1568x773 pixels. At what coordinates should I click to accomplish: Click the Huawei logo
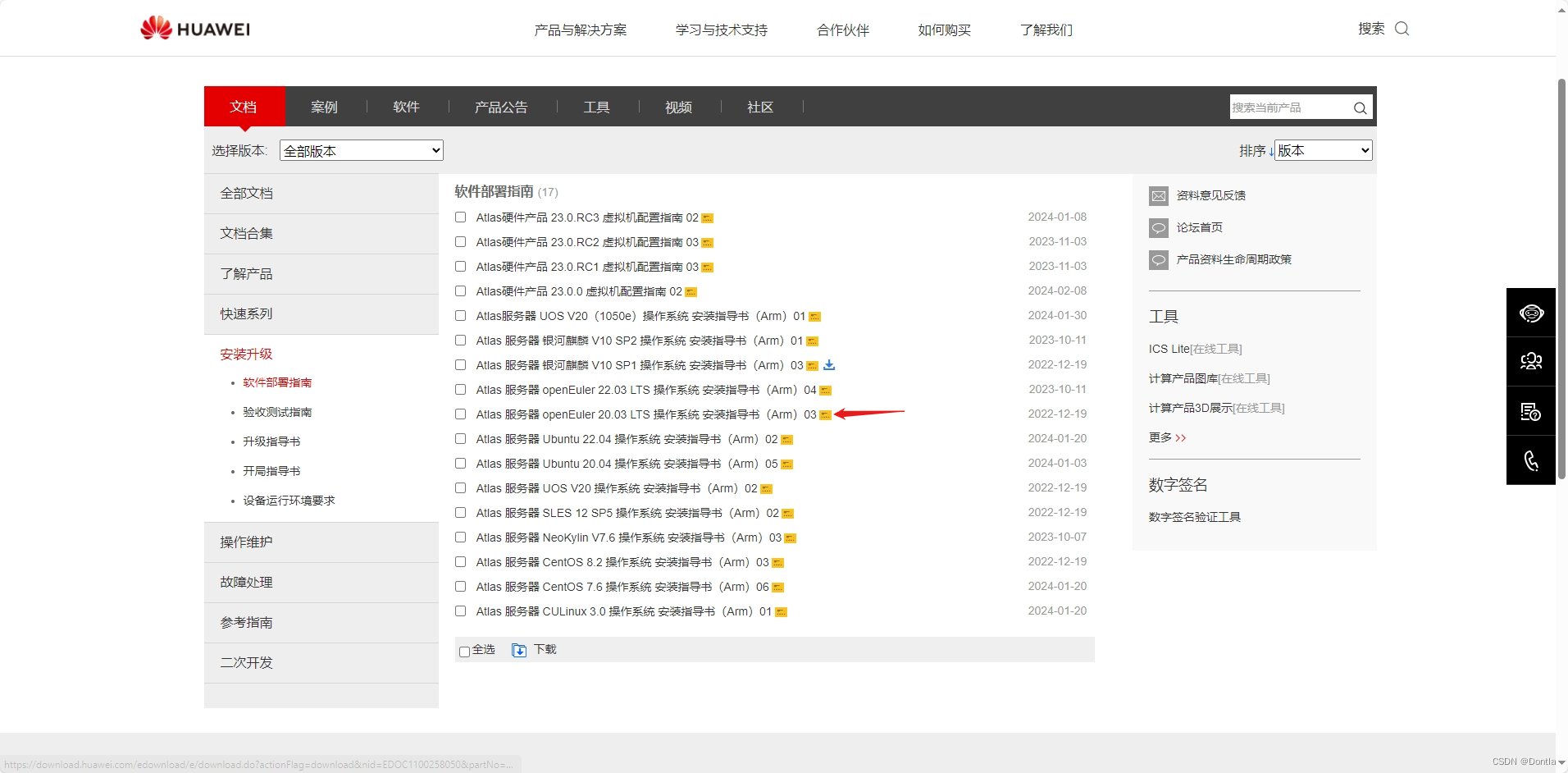coord(195,29)
